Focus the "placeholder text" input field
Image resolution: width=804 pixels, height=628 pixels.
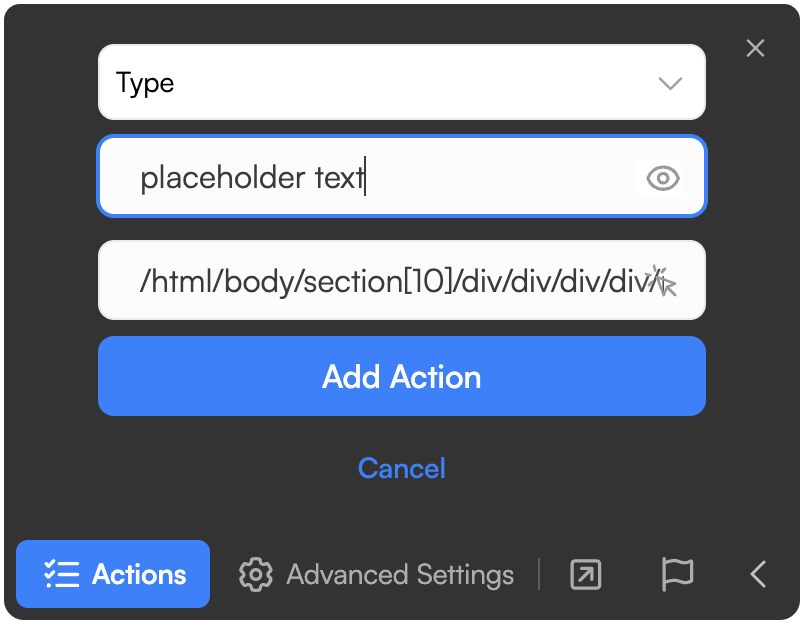(380, 178)
